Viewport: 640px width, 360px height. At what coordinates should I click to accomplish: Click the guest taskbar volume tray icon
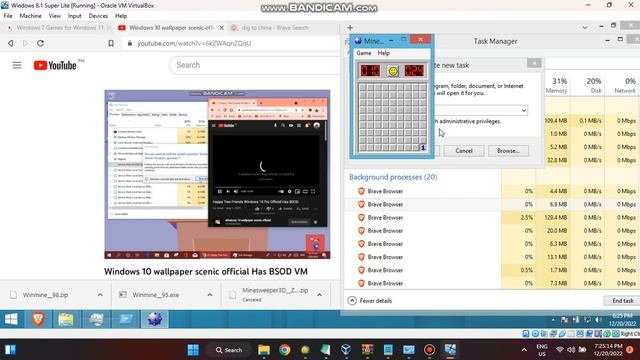[598, 320]
